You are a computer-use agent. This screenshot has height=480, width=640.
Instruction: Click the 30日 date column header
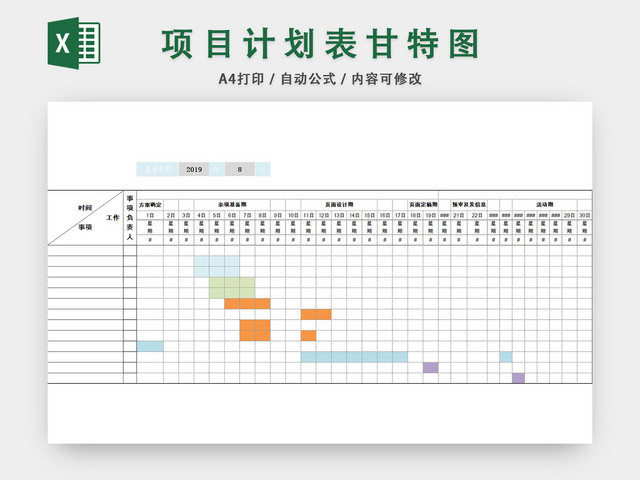tap(584, 215)
